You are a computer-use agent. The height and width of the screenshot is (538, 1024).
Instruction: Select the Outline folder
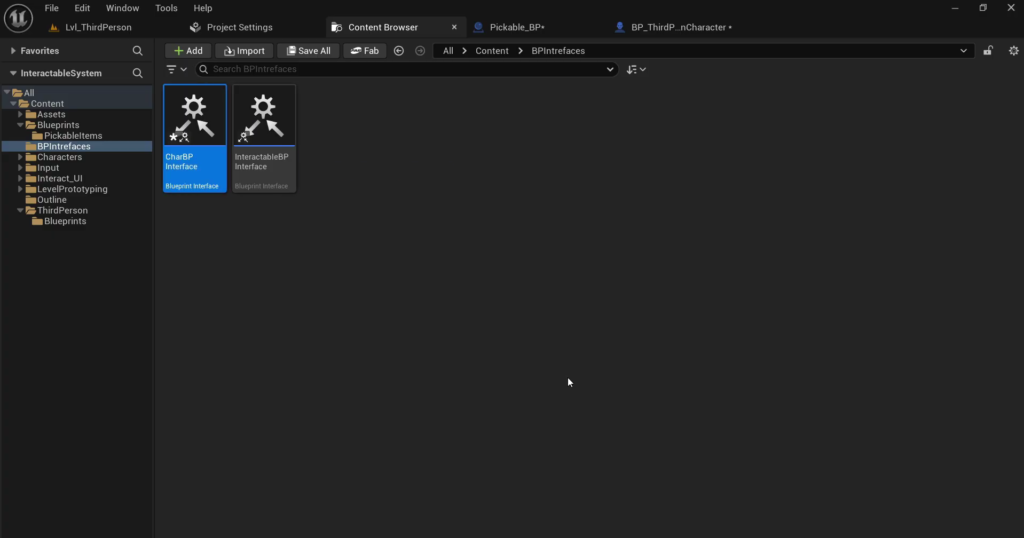[x=52, y=200]
